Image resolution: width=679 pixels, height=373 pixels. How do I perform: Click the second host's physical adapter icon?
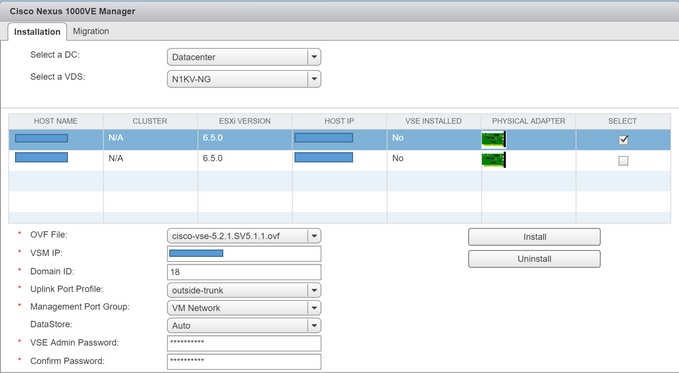pyautogui.click(x=494, y=160)
